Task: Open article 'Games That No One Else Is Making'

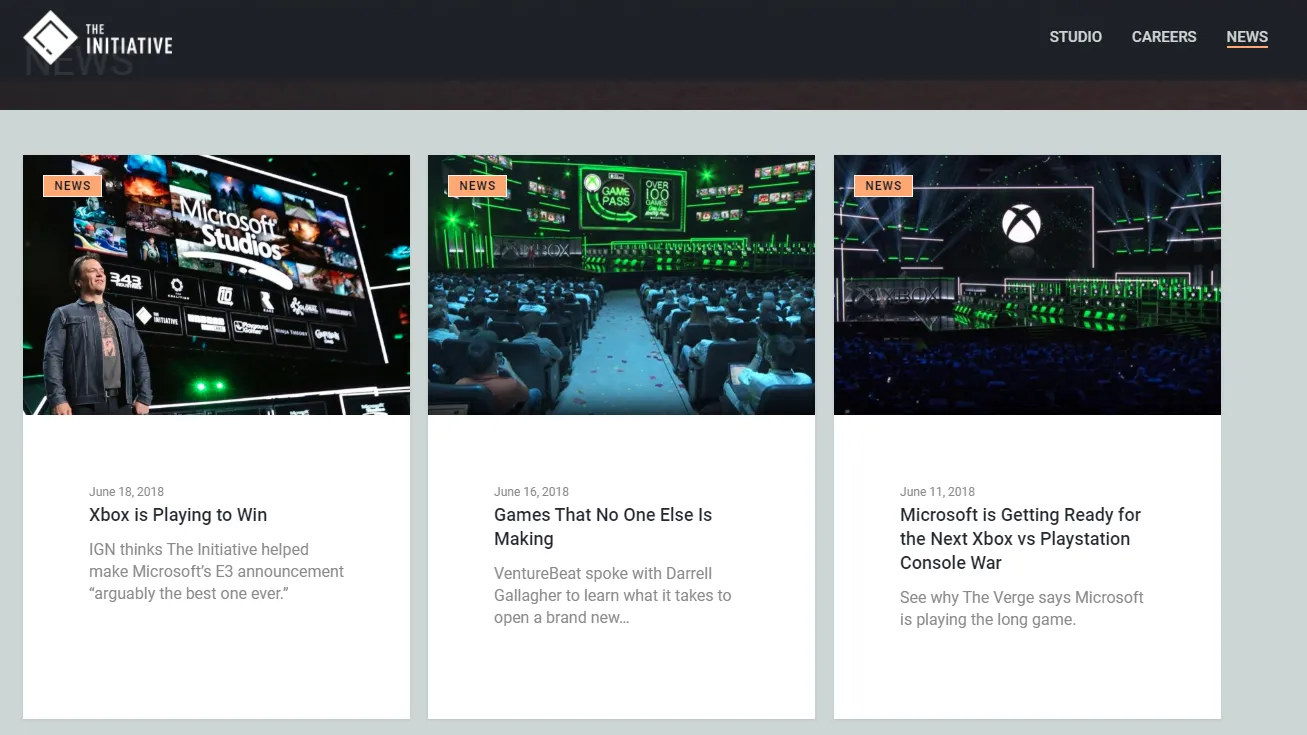Action: coord(603,527)
